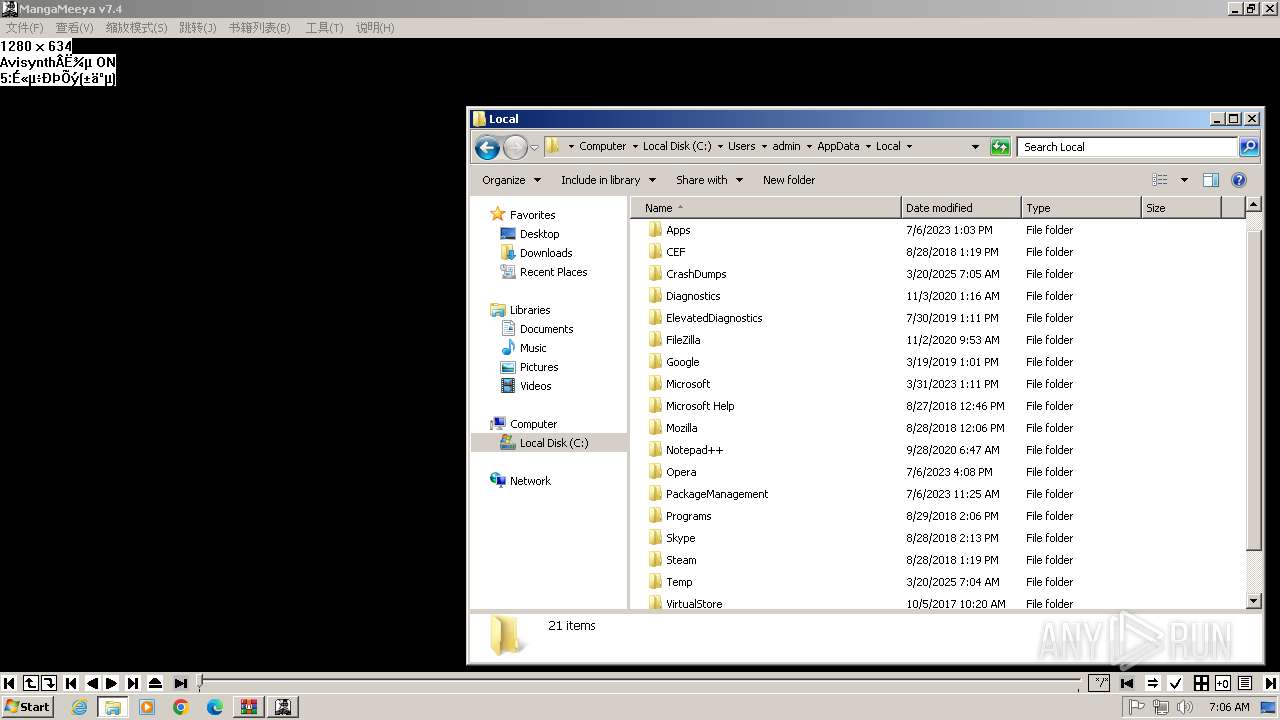Open the Include in library dropdown

point(608,180)
